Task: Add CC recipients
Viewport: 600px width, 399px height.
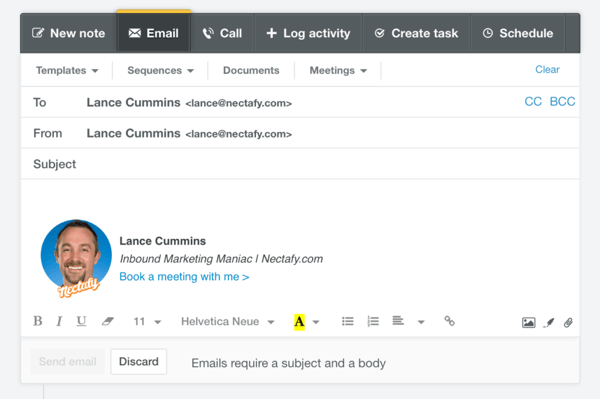Action: tap(533, 101)
